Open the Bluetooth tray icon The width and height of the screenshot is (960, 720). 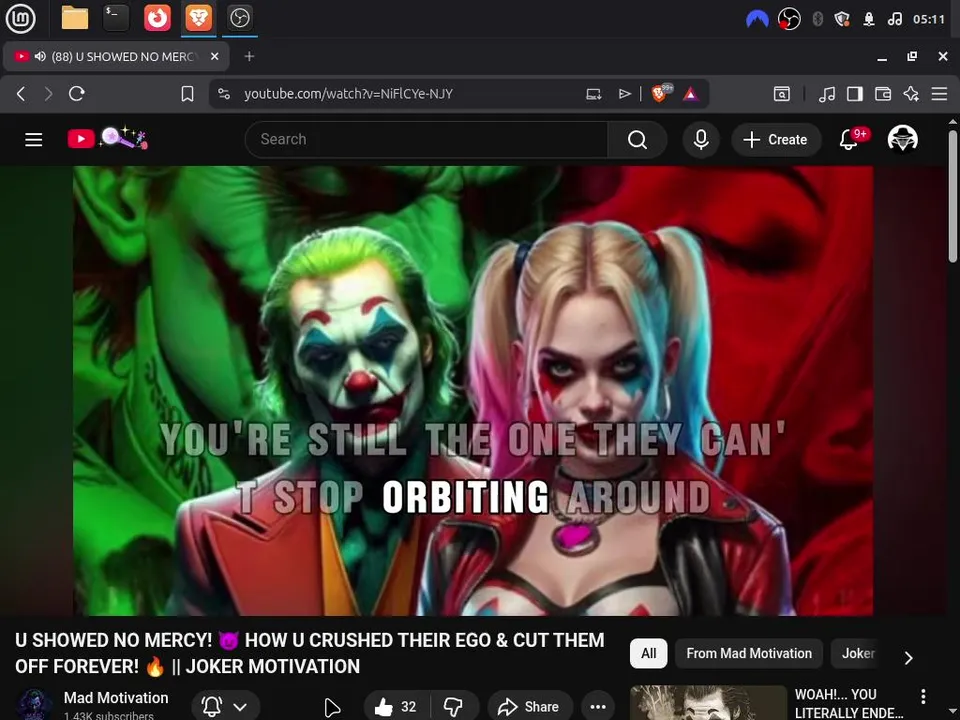[817, 20]
